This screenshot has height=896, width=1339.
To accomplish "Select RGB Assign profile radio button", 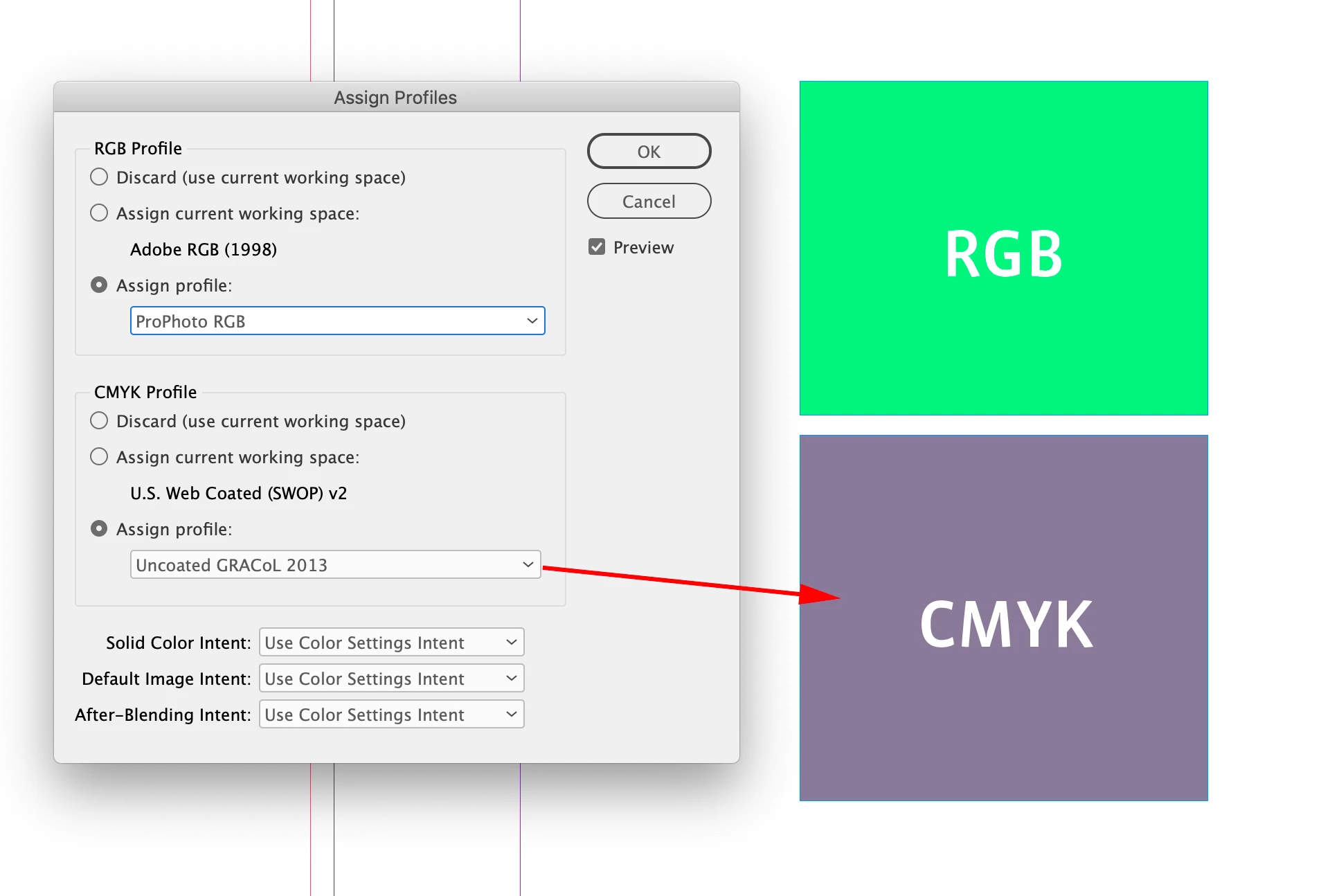I will pos(99,285).
